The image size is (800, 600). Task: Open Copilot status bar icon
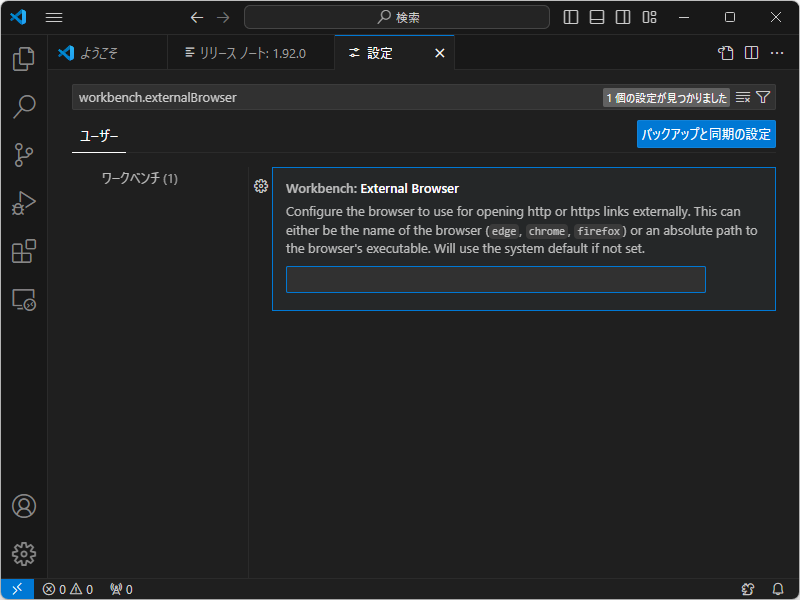[748, 589]
